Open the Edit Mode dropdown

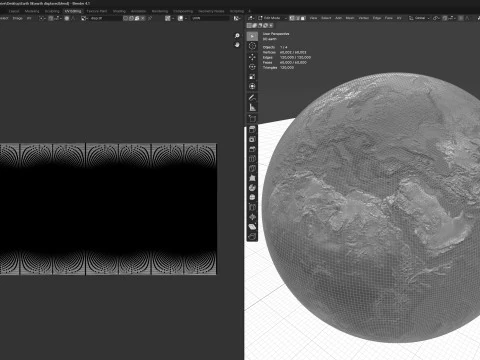(x=272, y=18)
